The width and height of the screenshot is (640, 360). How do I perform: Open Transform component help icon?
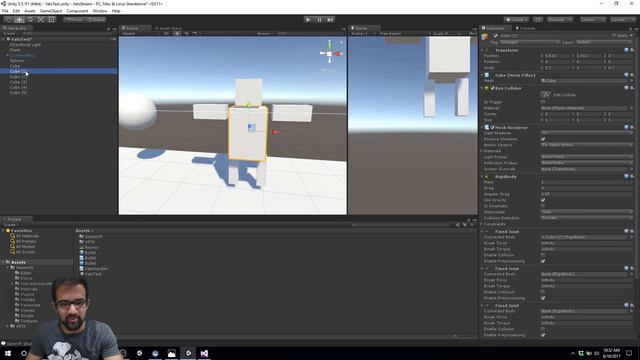click(x=627, y=50)
